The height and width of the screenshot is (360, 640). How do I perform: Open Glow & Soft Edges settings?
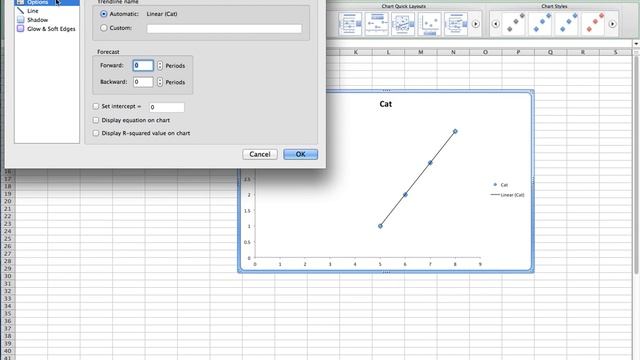coord(51,29)
